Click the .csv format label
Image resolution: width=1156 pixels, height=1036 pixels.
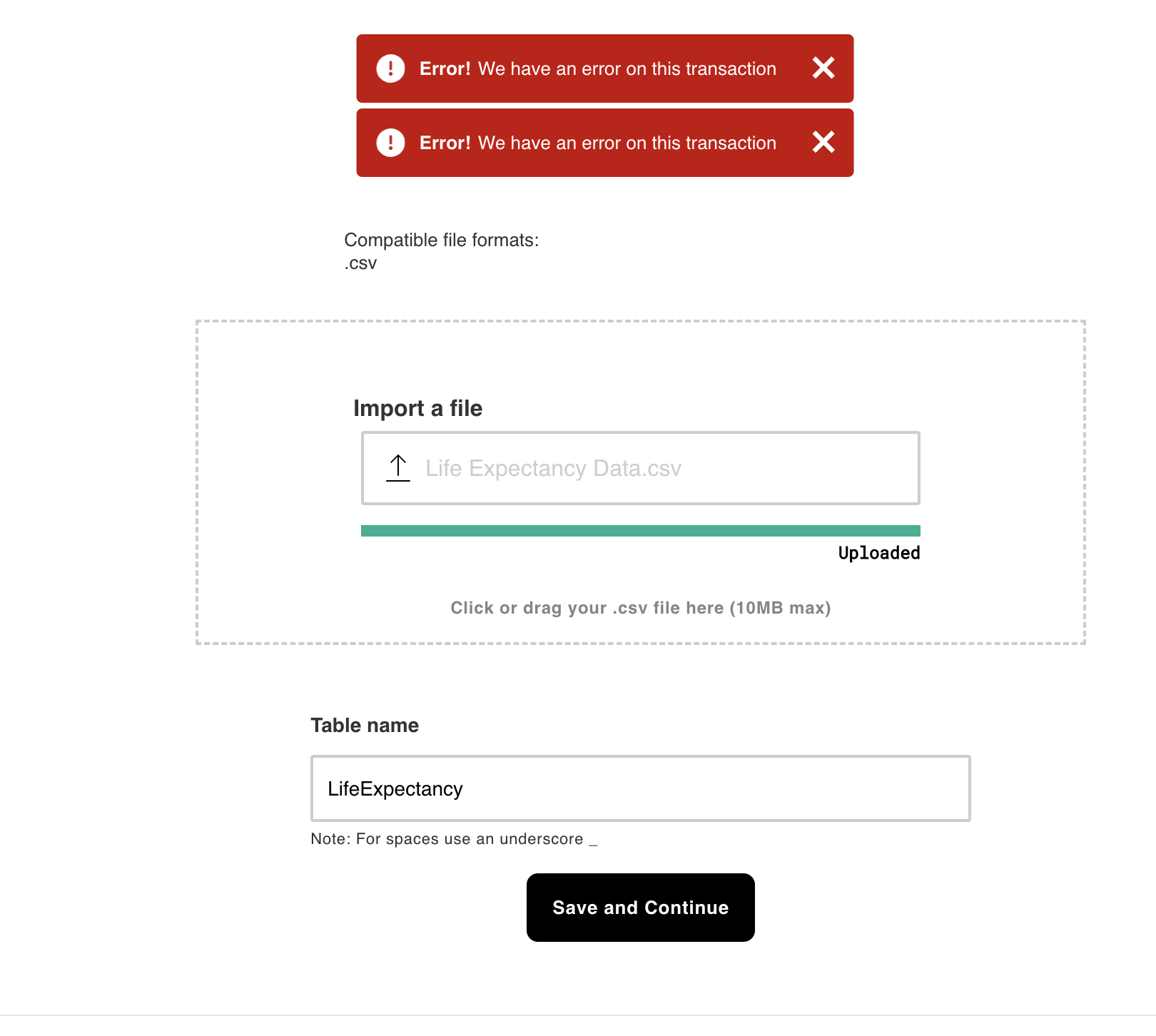(360, 263)
